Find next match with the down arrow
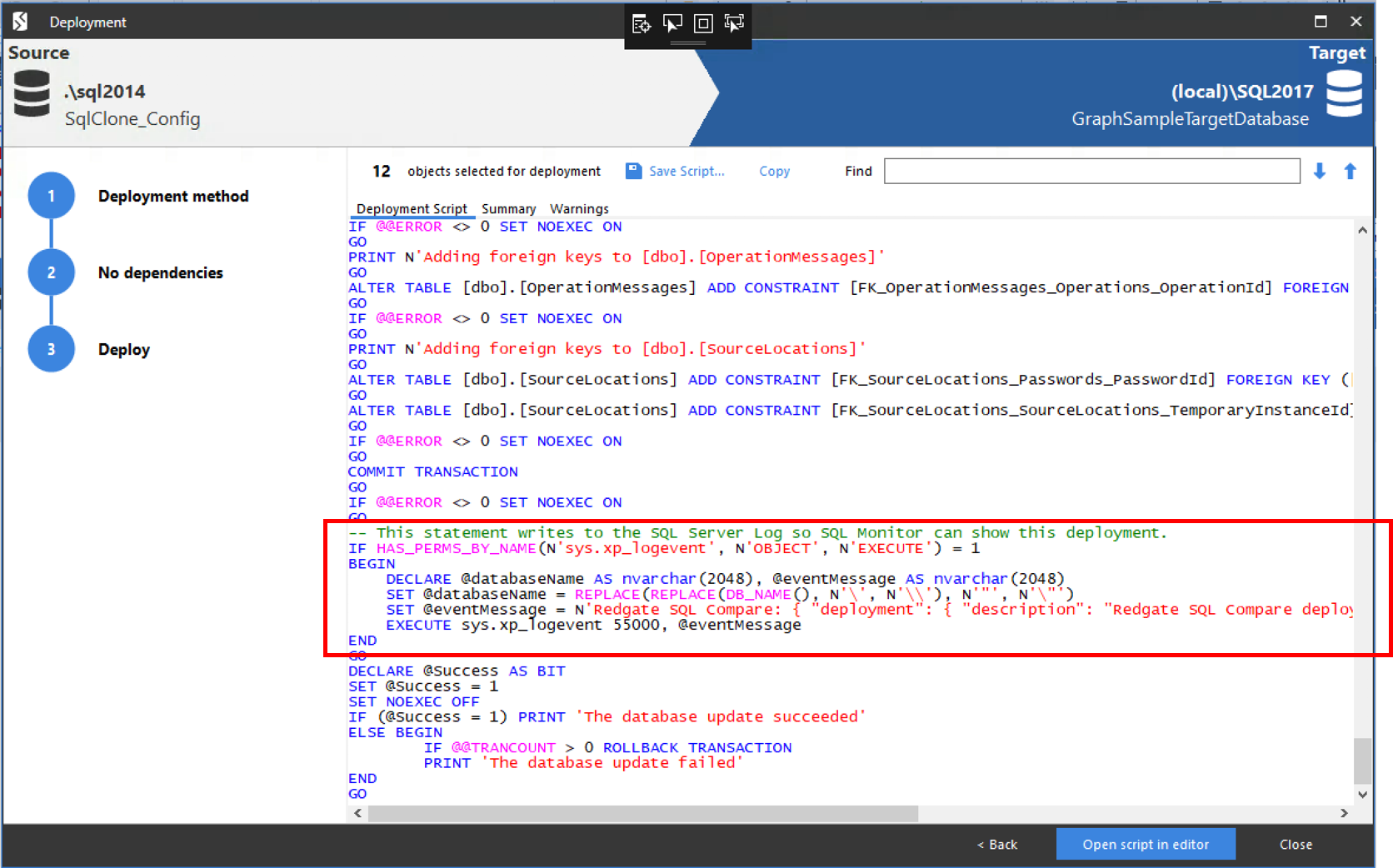The image size is (1393, 868). [x=1320, y=172]
